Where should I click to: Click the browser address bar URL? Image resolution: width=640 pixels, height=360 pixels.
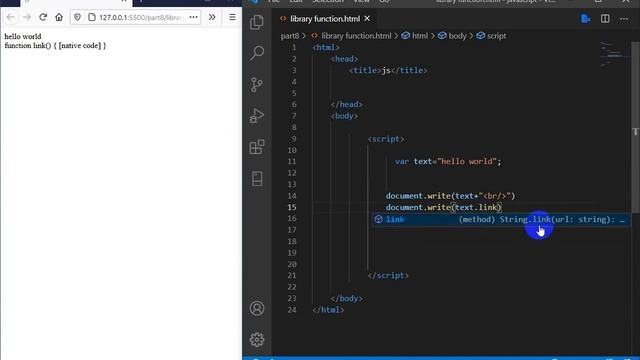pyautogui.click(x=141, y=18)
